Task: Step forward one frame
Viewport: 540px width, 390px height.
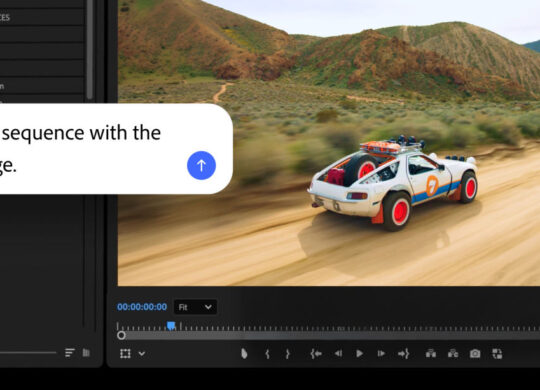Action: point(381,353)
